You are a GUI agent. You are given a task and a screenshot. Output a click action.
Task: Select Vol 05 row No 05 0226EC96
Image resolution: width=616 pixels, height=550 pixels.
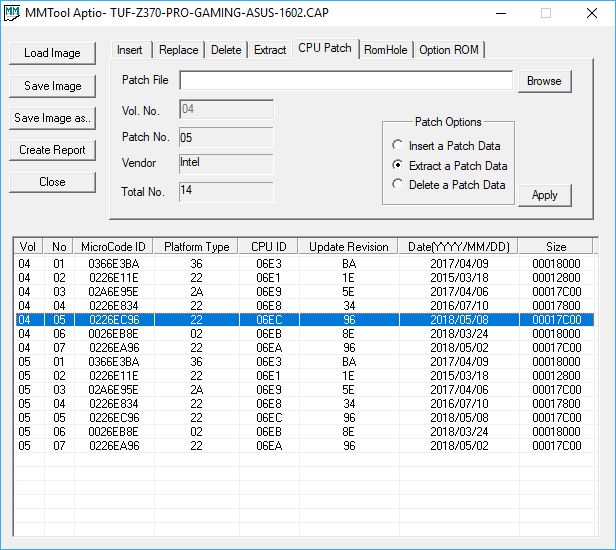304,418
